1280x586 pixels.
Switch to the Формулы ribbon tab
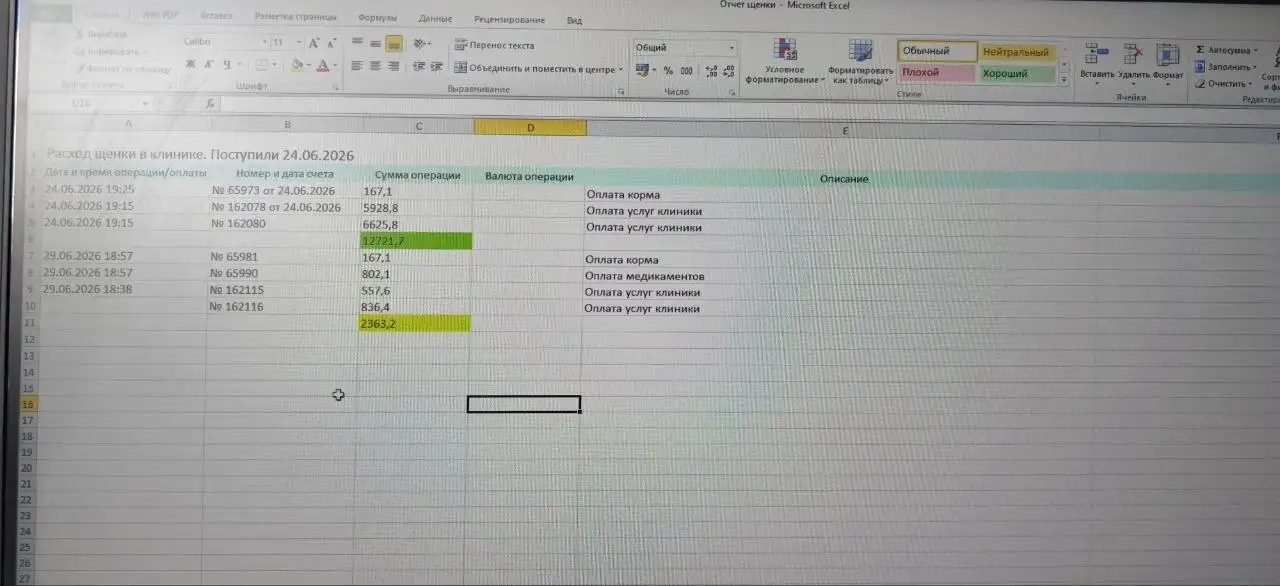click(x=376, y=18)
